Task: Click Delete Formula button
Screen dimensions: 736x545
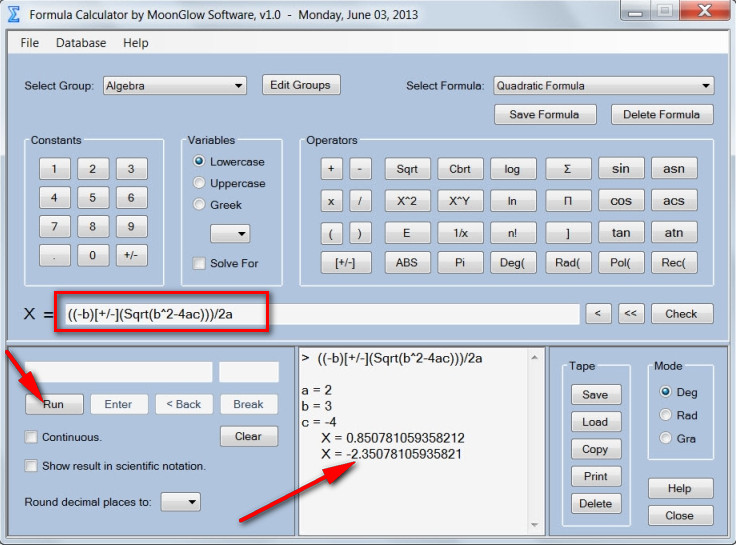Action: pyautogui.click(x=662, y=115)
